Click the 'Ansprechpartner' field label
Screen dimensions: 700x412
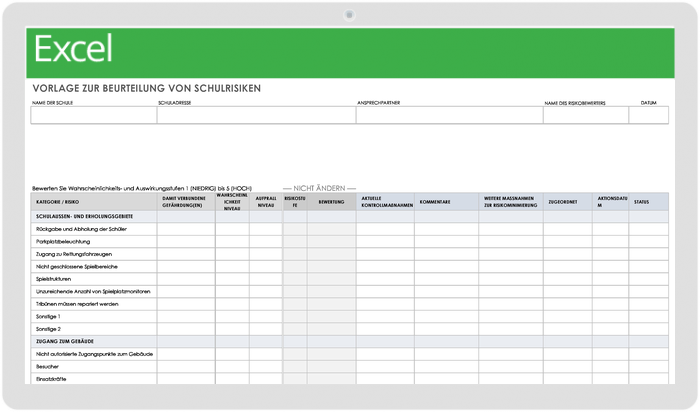click(x=379, y=103)
